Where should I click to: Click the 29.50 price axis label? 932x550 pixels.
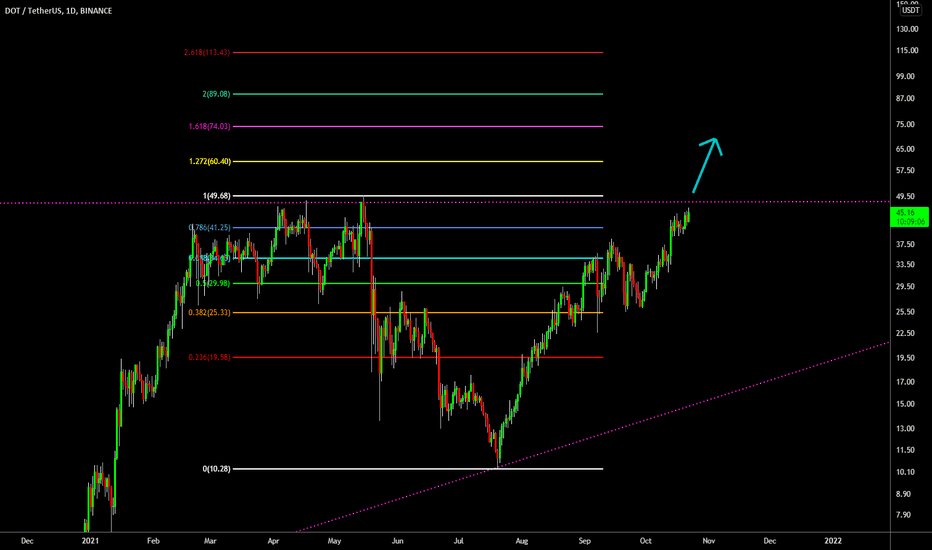click(905, 286)
